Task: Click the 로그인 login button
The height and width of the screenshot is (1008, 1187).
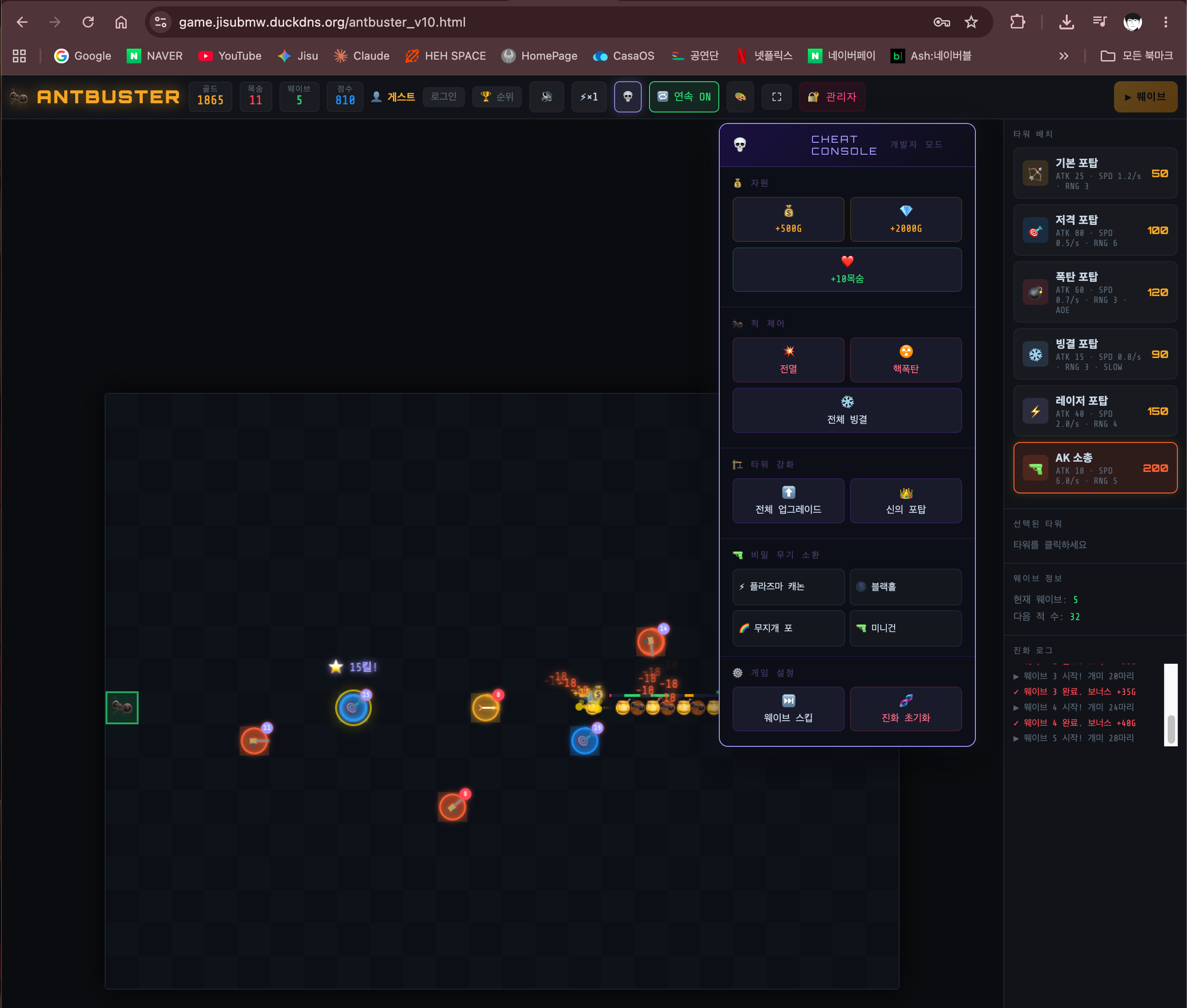Action: pyautogui.click(x=443, y=96)
